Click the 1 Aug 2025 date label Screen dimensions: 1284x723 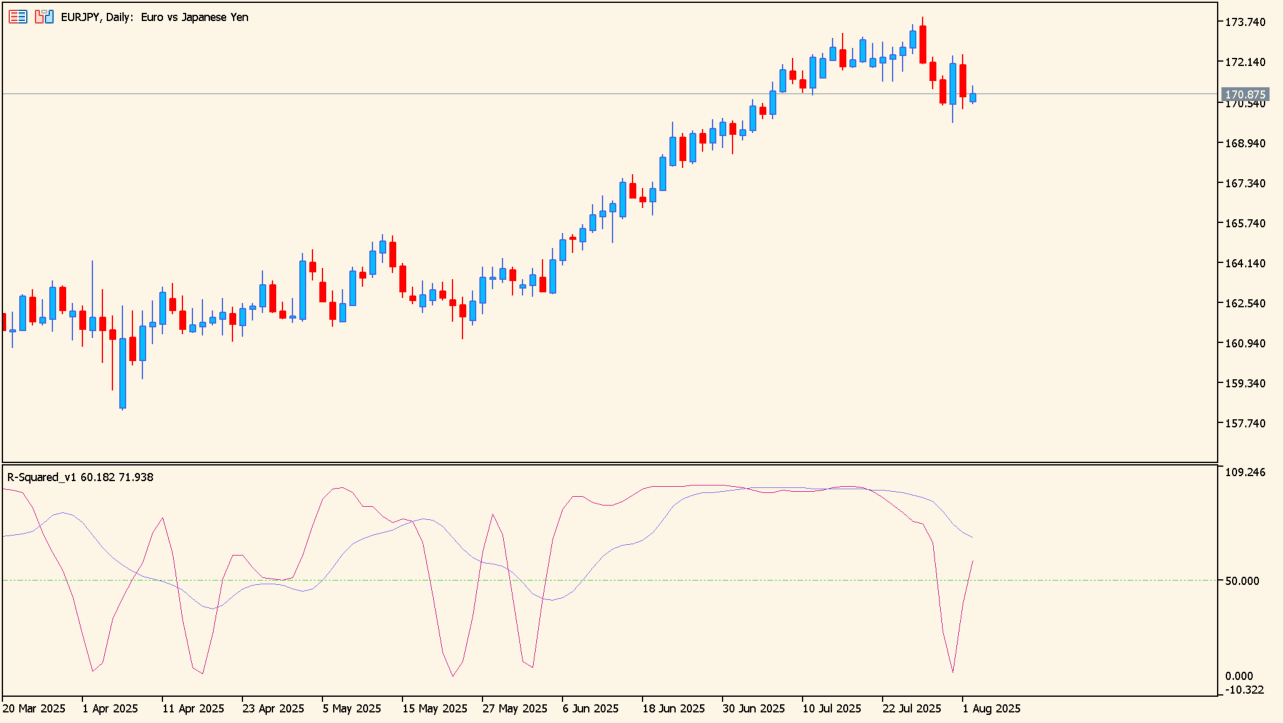coord(991,708)
